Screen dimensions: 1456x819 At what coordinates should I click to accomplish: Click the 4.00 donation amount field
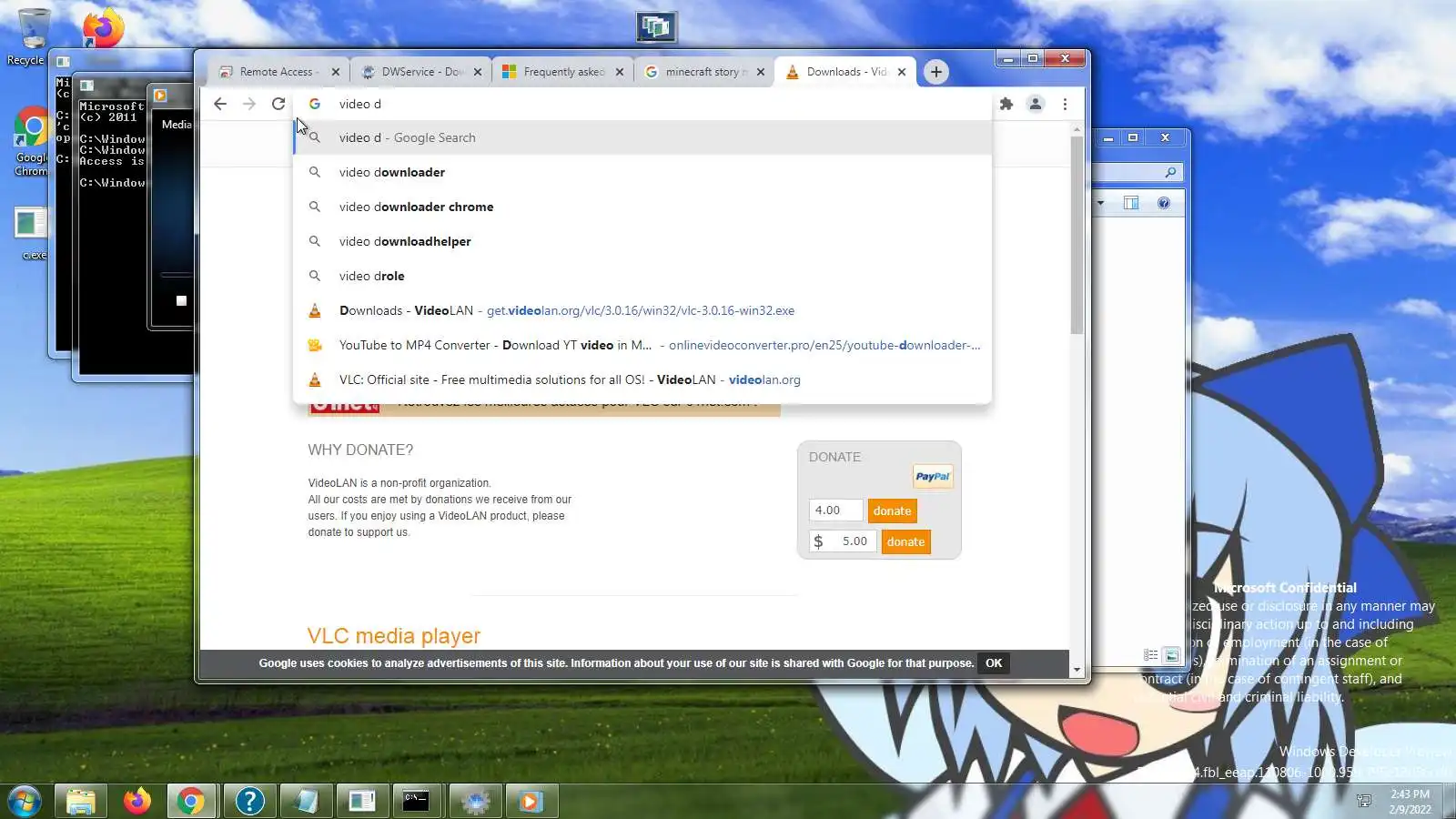point(835,511)
